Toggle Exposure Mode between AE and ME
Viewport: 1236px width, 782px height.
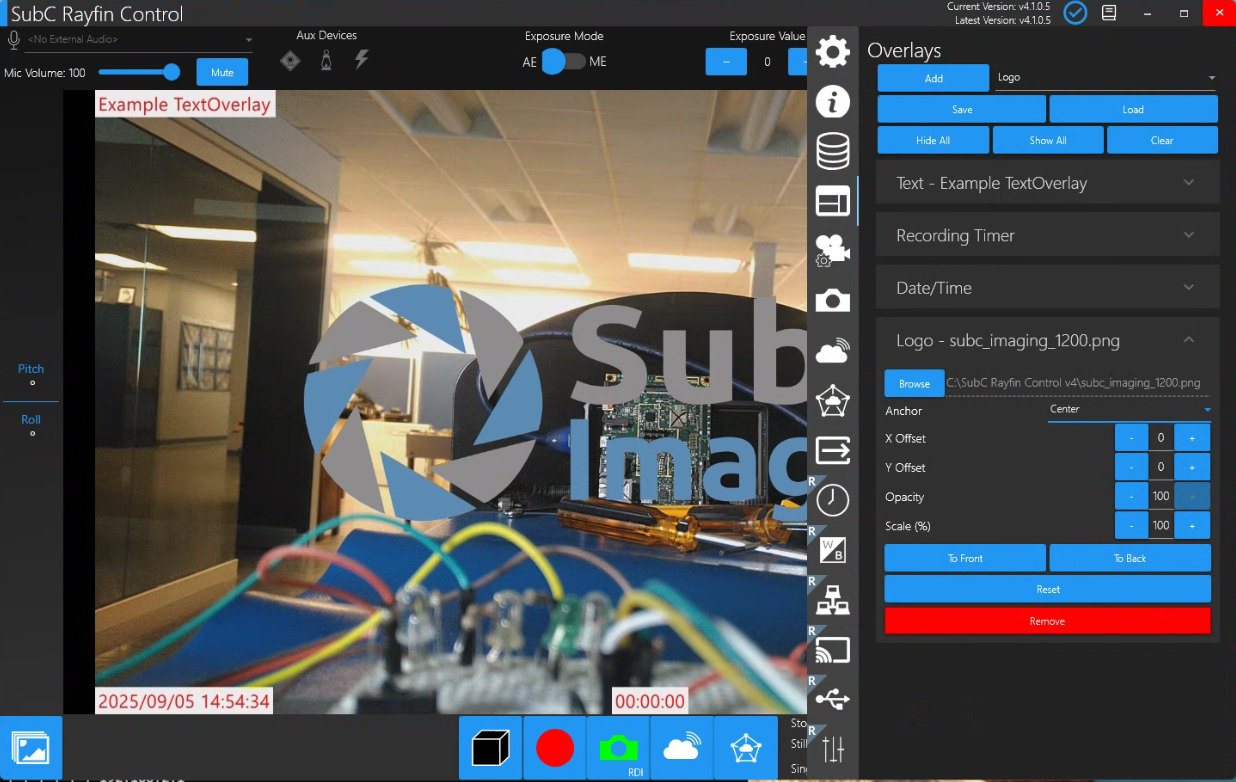coord(563,62)
